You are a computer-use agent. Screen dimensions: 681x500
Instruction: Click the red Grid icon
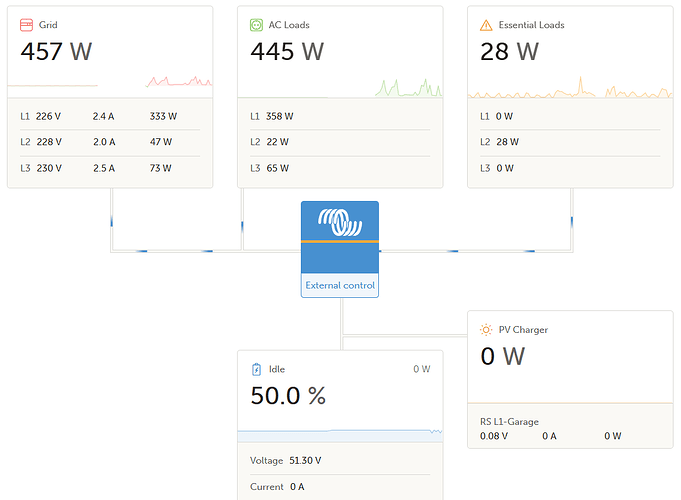click(26, 25)
